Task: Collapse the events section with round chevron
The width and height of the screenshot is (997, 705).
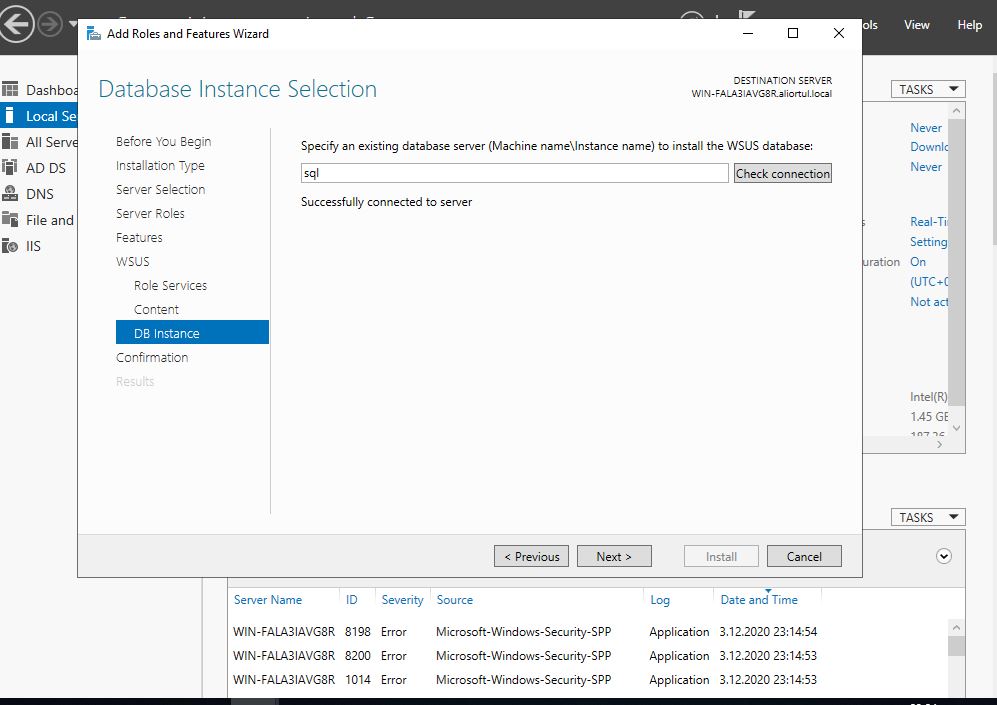Action: (943, 556)
